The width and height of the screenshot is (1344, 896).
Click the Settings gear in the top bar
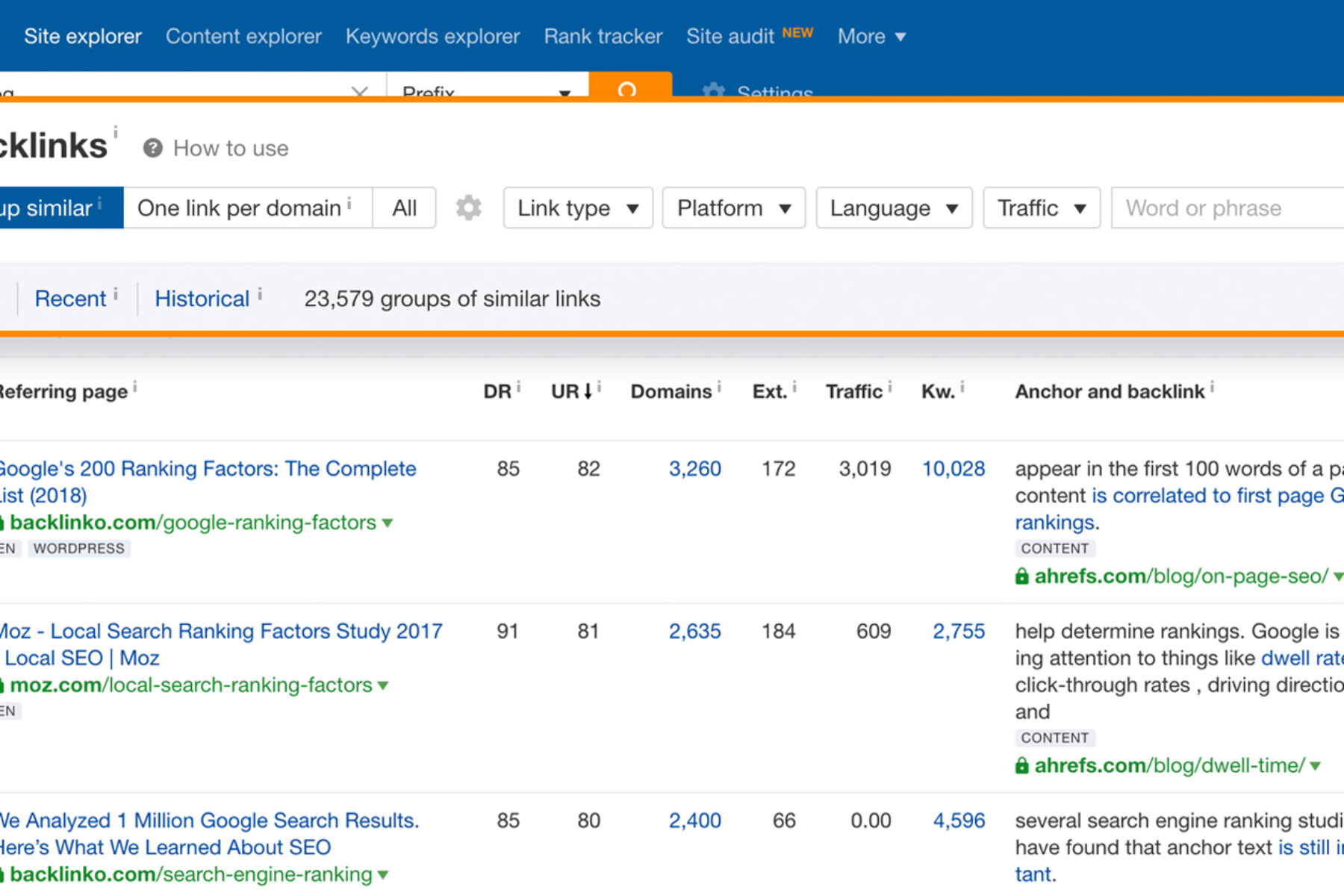[x=714, y=90]
